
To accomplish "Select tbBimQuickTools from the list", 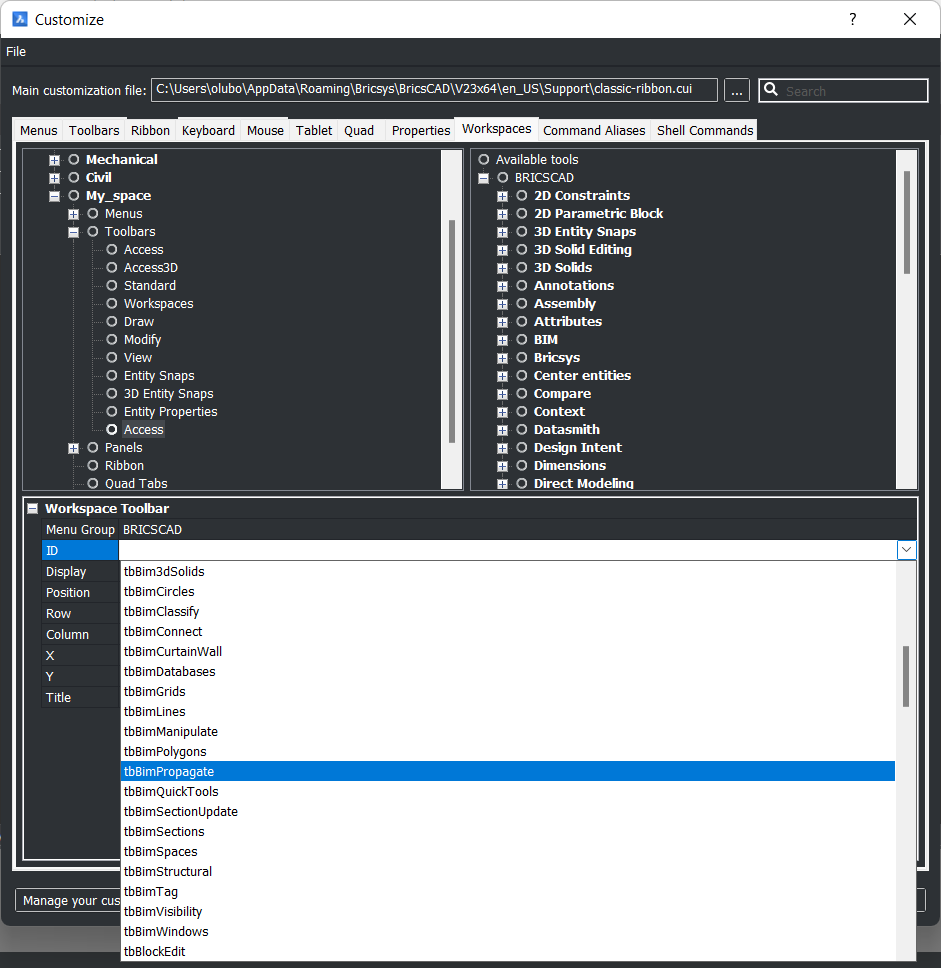I will [171, 792].
